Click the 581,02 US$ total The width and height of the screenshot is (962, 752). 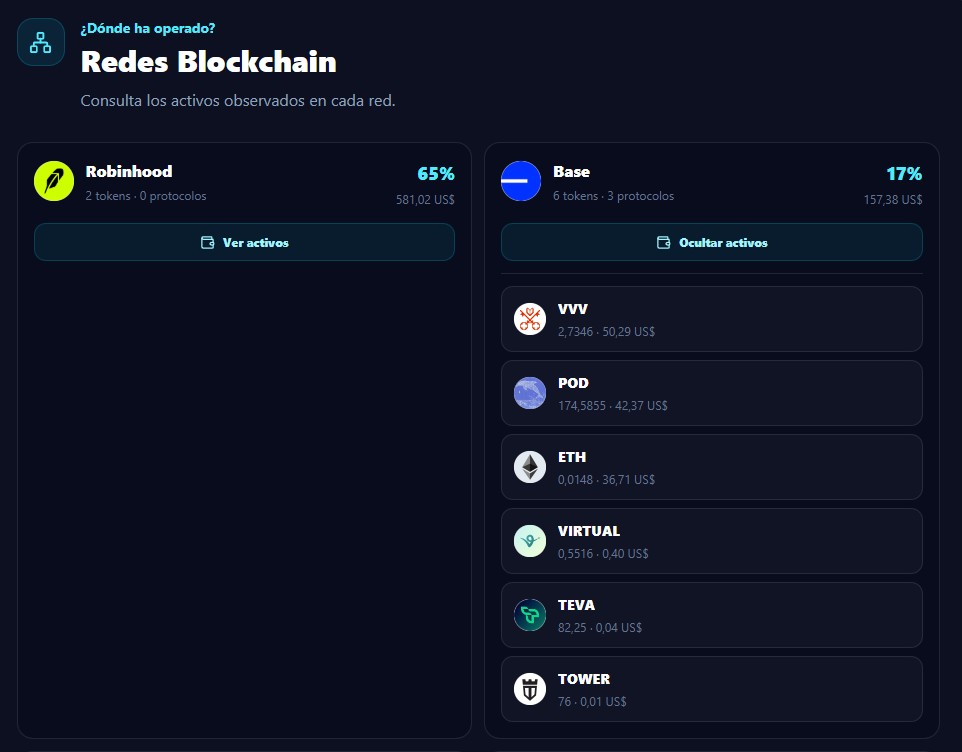coord(425,199)
